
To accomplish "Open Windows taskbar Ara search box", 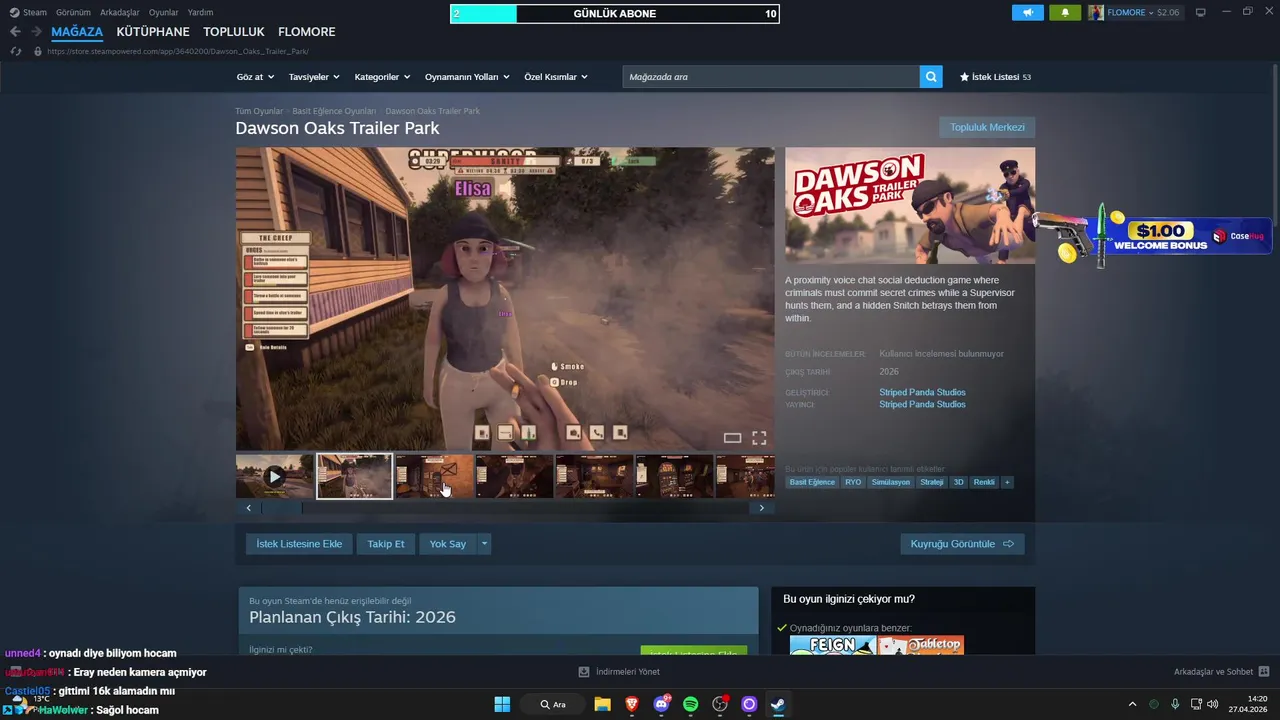I will [554, 704].
